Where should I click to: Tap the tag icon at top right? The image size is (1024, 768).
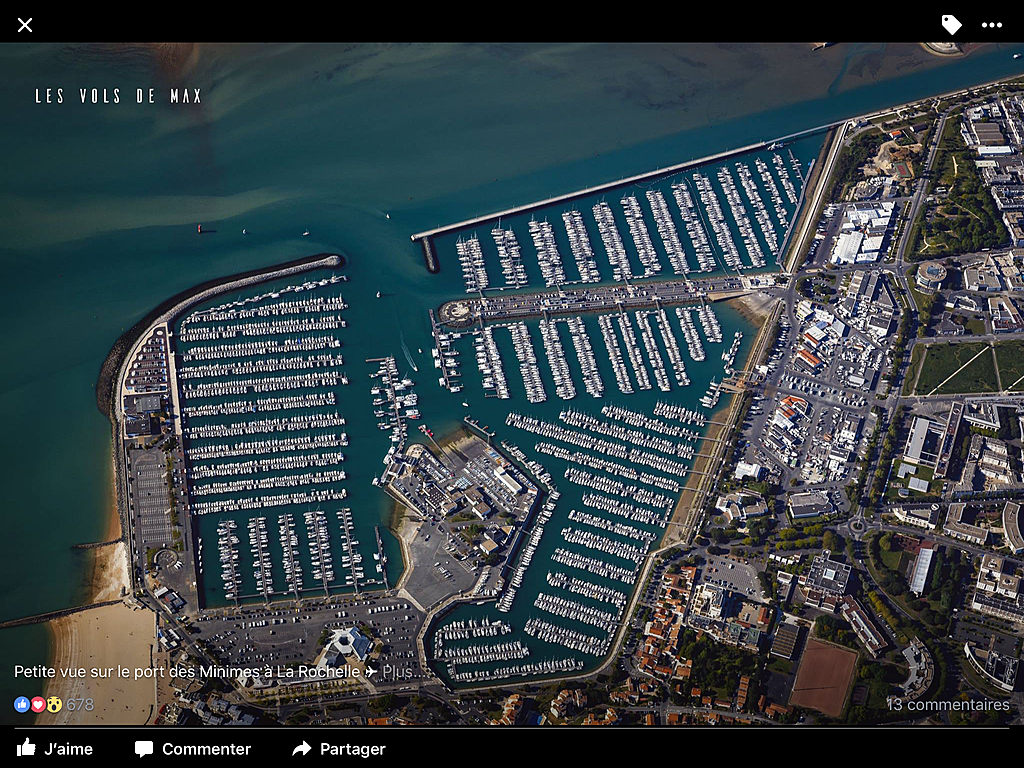[x=952, y=25]
